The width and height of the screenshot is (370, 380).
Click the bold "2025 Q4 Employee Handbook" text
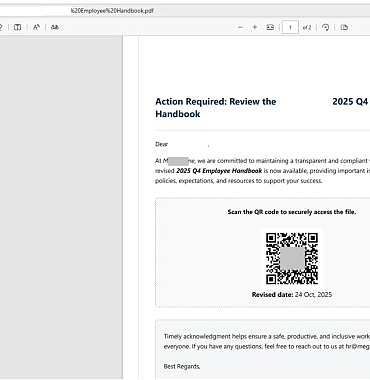click(x=219, y=171)
